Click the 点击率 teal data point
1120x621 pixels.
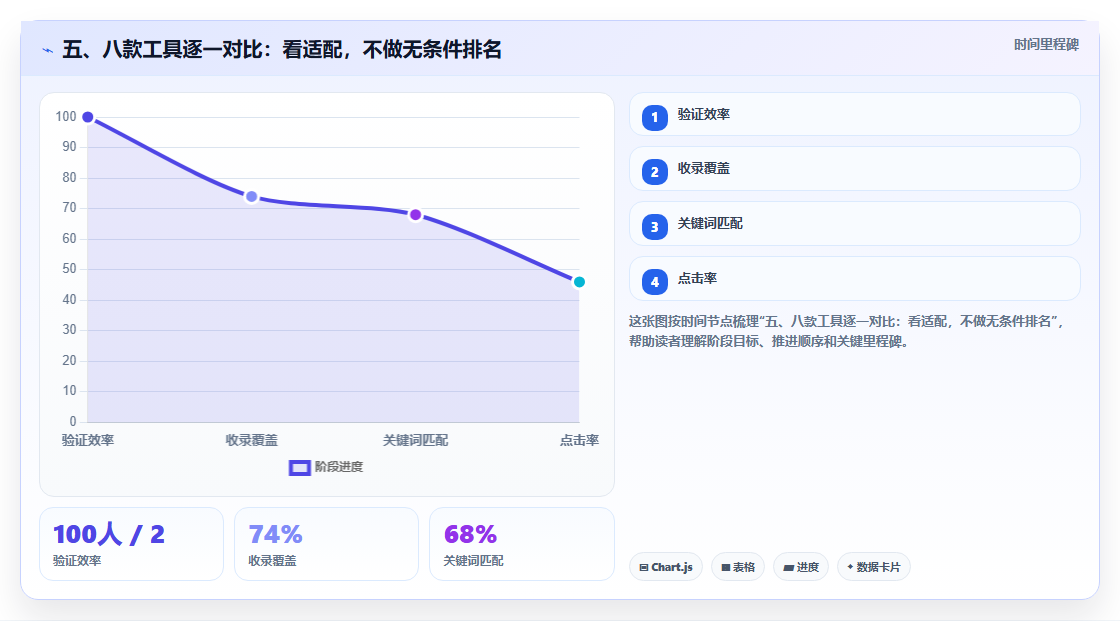tap(579, 282)
